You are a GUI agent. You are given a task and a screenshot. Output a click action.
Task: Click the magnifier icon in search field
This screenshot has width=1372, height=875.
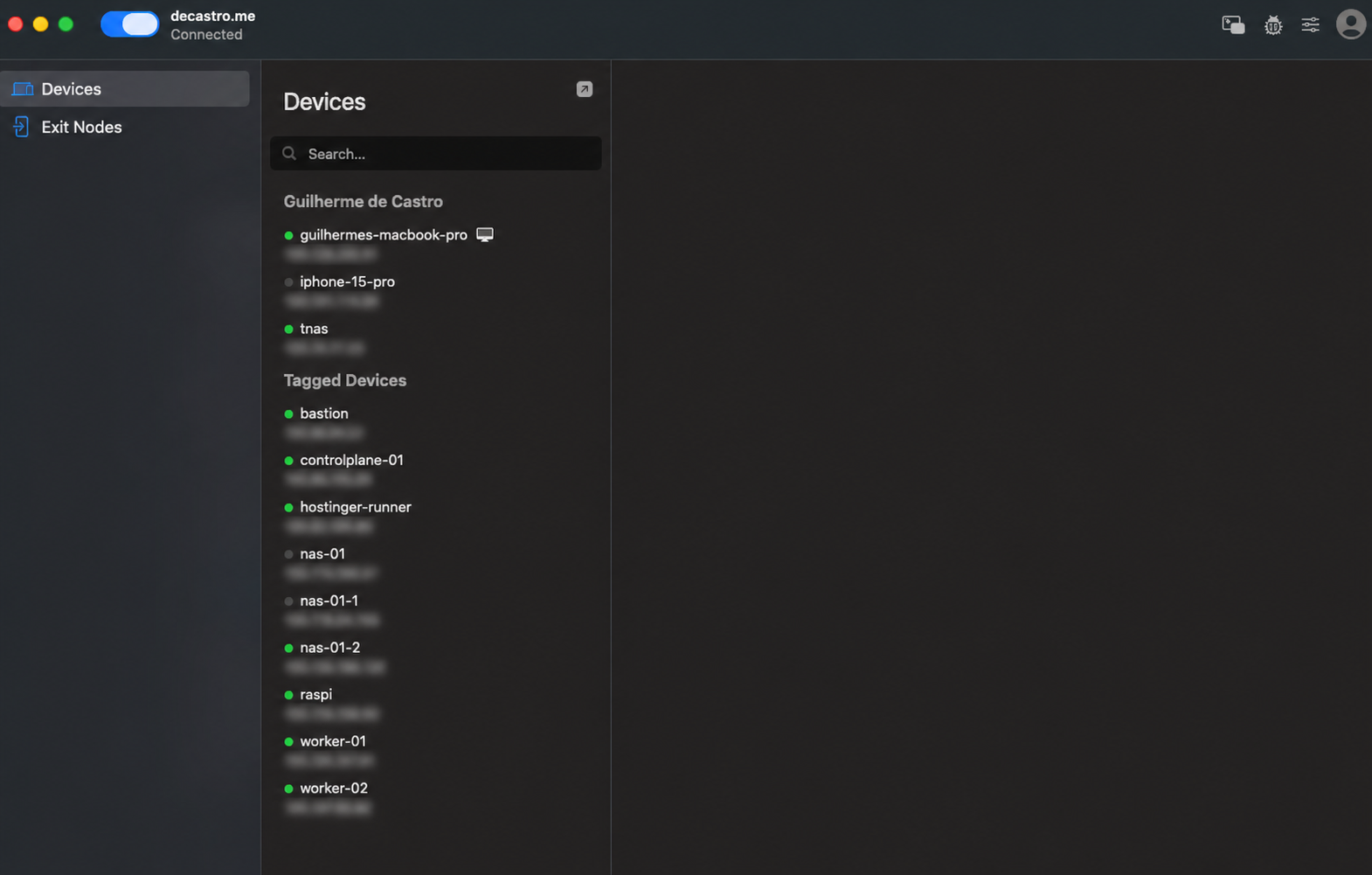(x=289, y=153)
